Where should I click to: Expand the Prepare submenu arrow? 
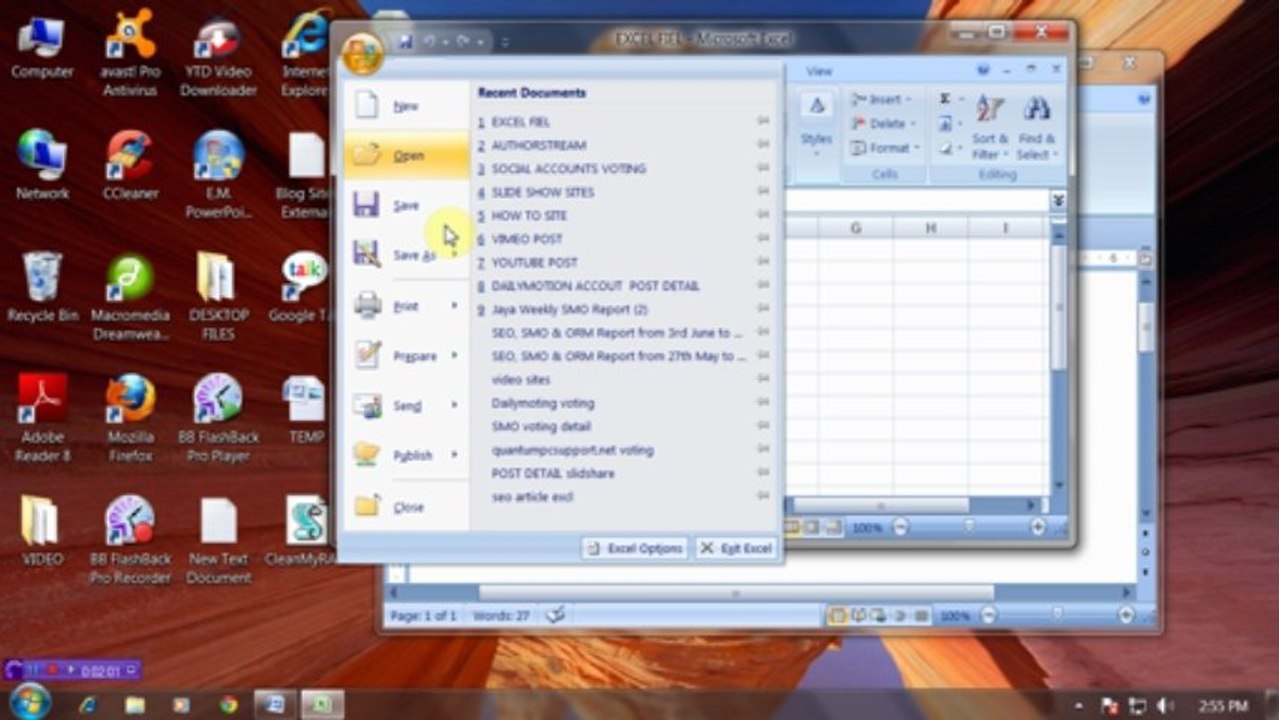click(455, 355)
